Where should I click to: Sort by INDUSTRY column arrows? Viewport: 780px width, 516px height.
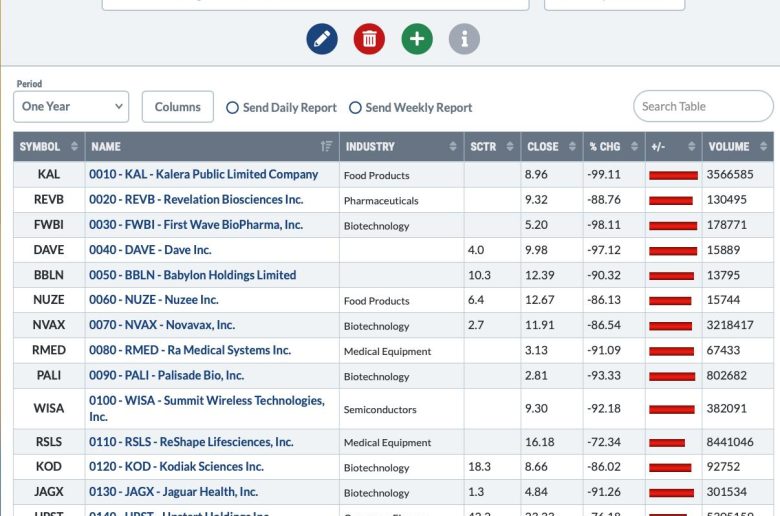(x=453, y=146)
